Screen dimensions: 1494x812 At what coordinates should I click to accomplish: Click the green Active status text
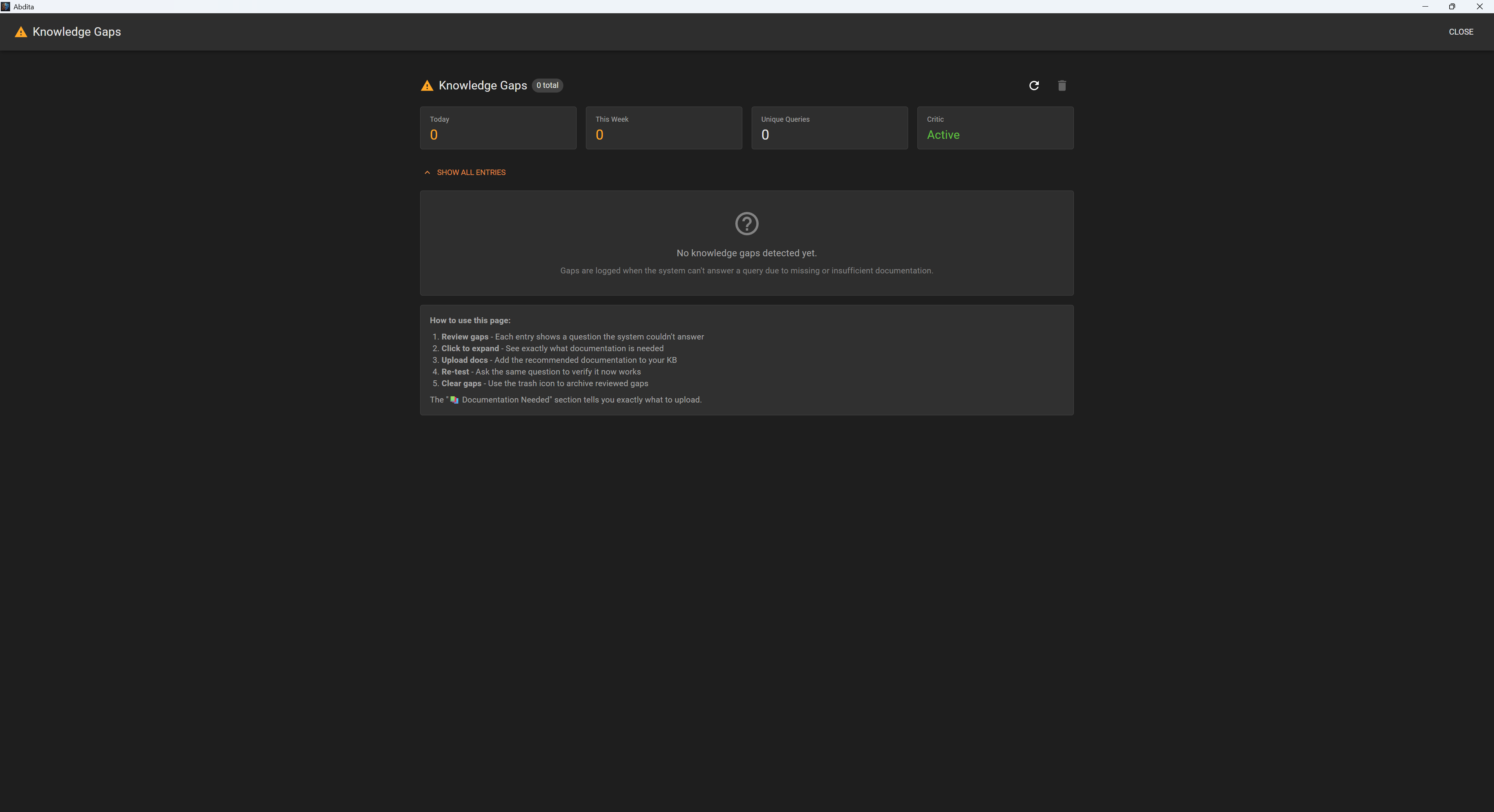[943, 135]
